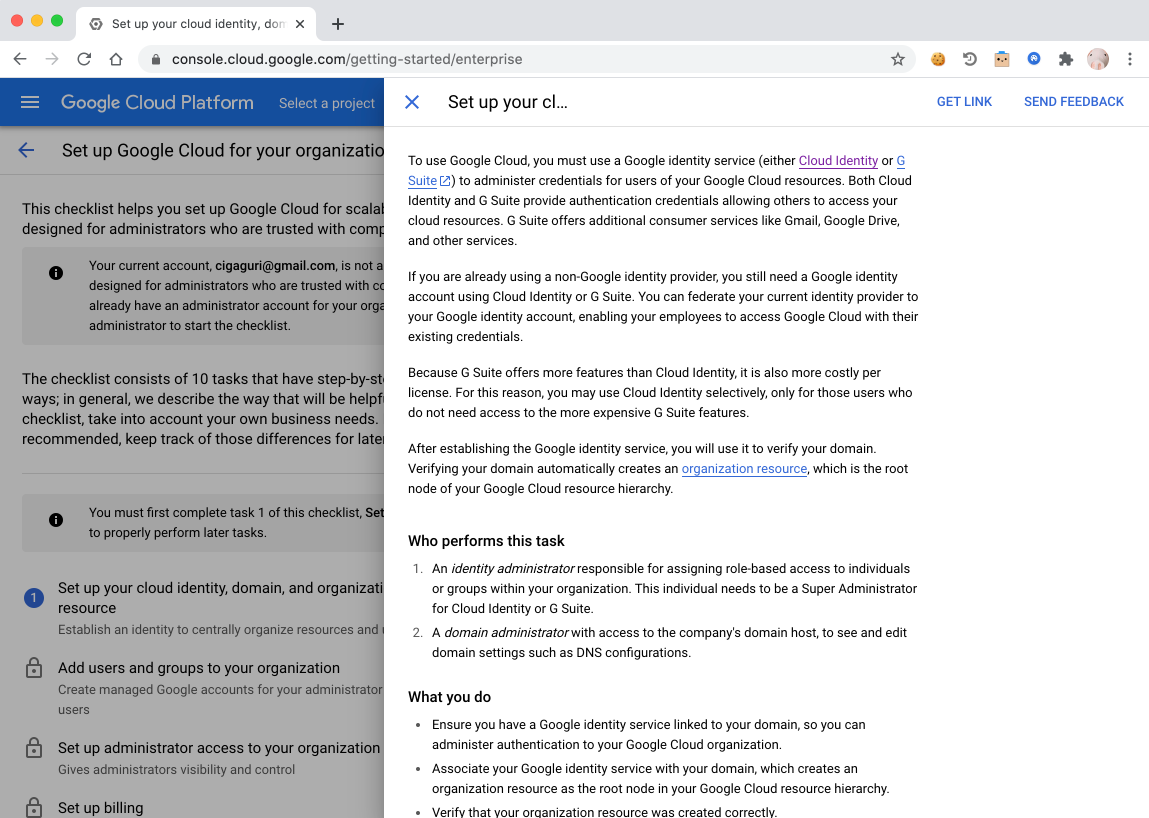Image resolution: width=1149 pixels, height=818 pixels.
Task: Click info icon beside current account notice
Action: click(x=56, y=273)
